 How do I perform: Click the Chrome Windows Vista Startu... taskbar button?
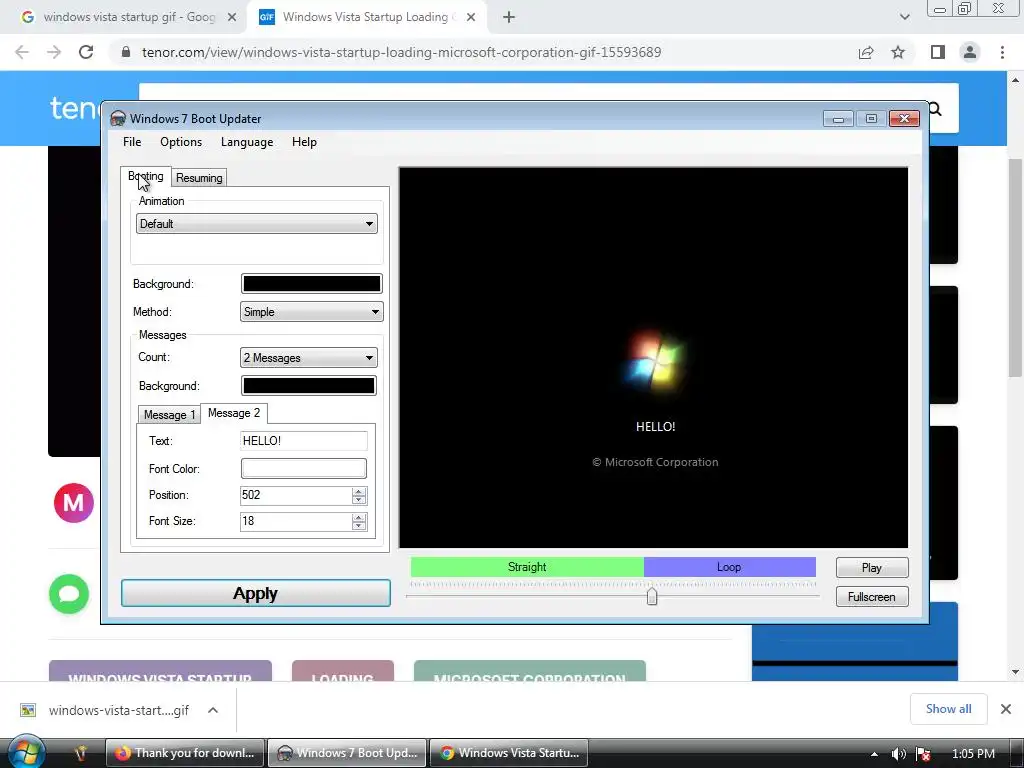click(509, 753)
